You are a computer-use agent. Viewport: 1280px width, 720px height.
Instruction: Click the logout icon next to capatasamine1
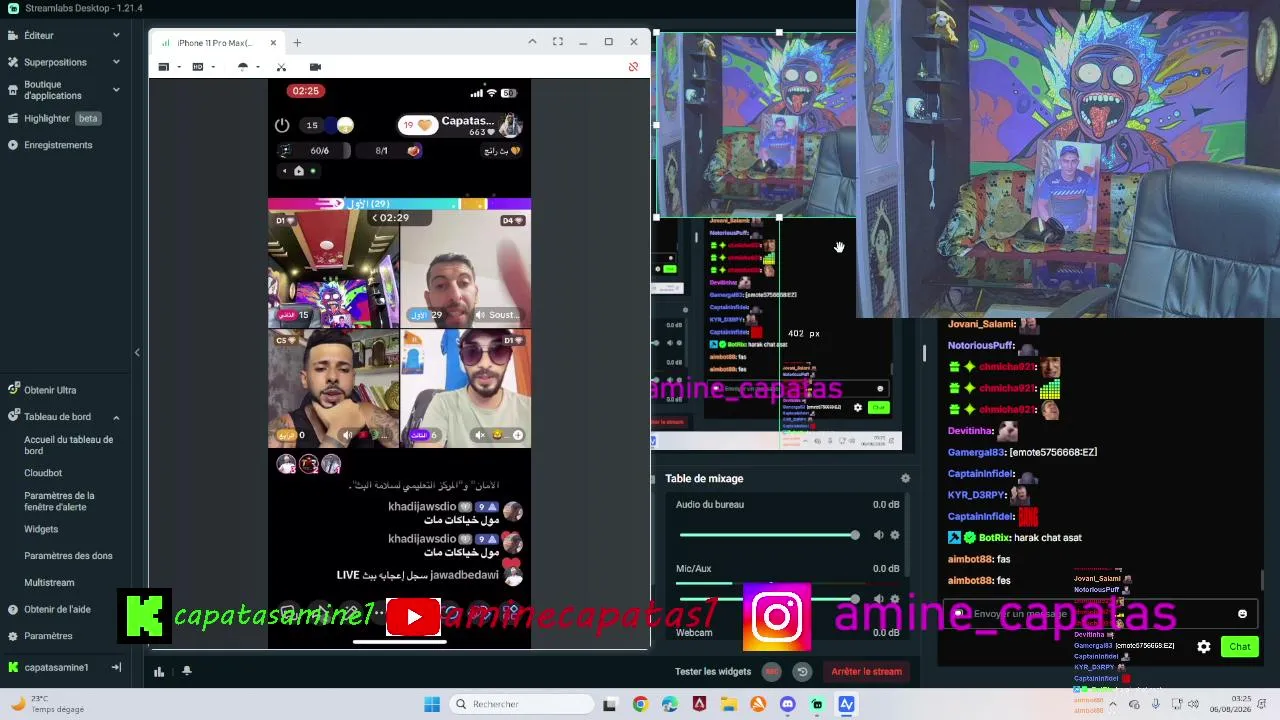point(116,667)
